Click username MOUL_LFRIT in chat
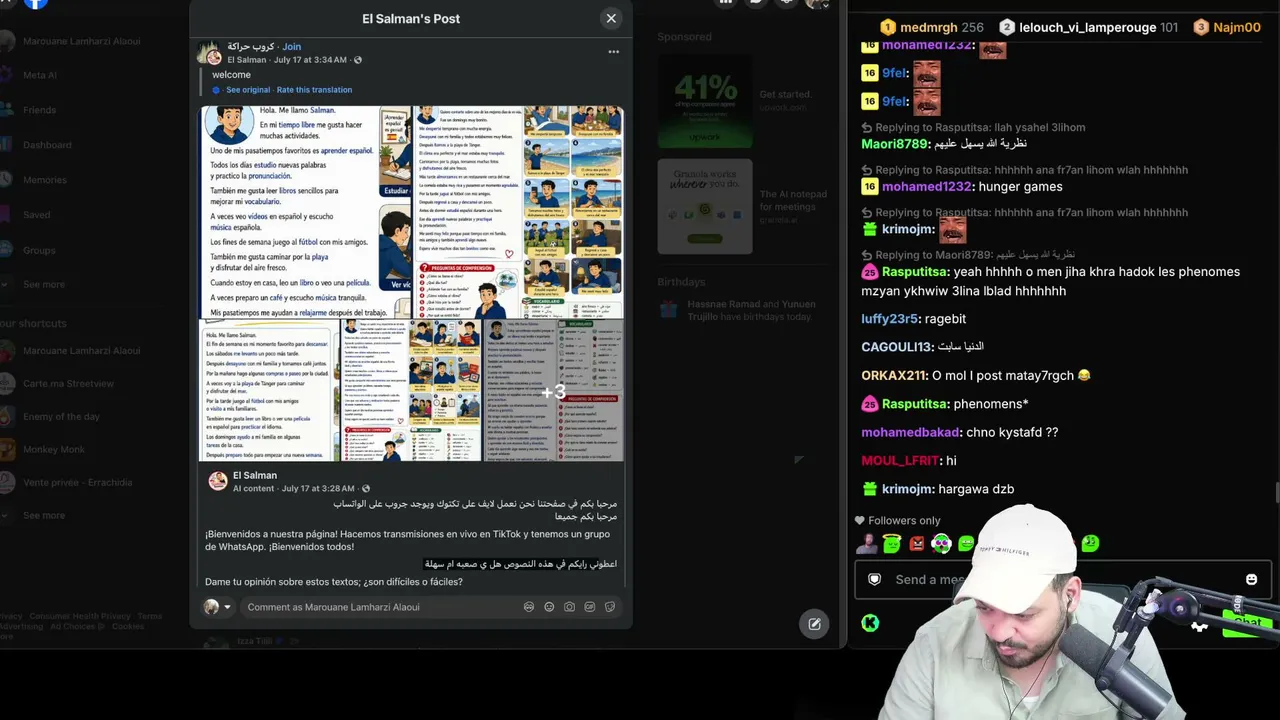This screenshot has height=720, width=1280. (x=900, y=461)
